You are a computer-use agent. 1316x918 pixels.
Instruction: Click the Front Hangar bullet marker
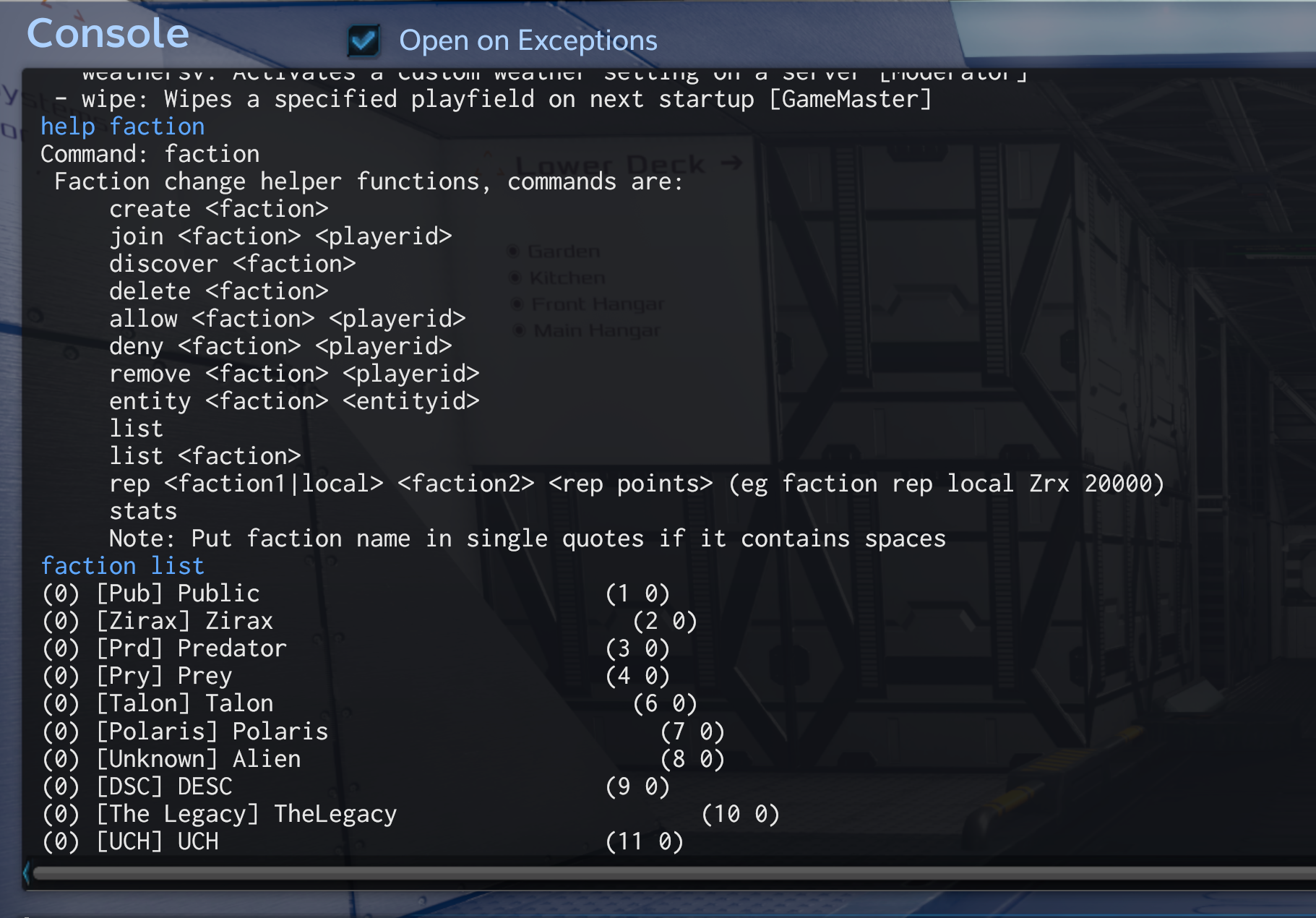[517, 304]
